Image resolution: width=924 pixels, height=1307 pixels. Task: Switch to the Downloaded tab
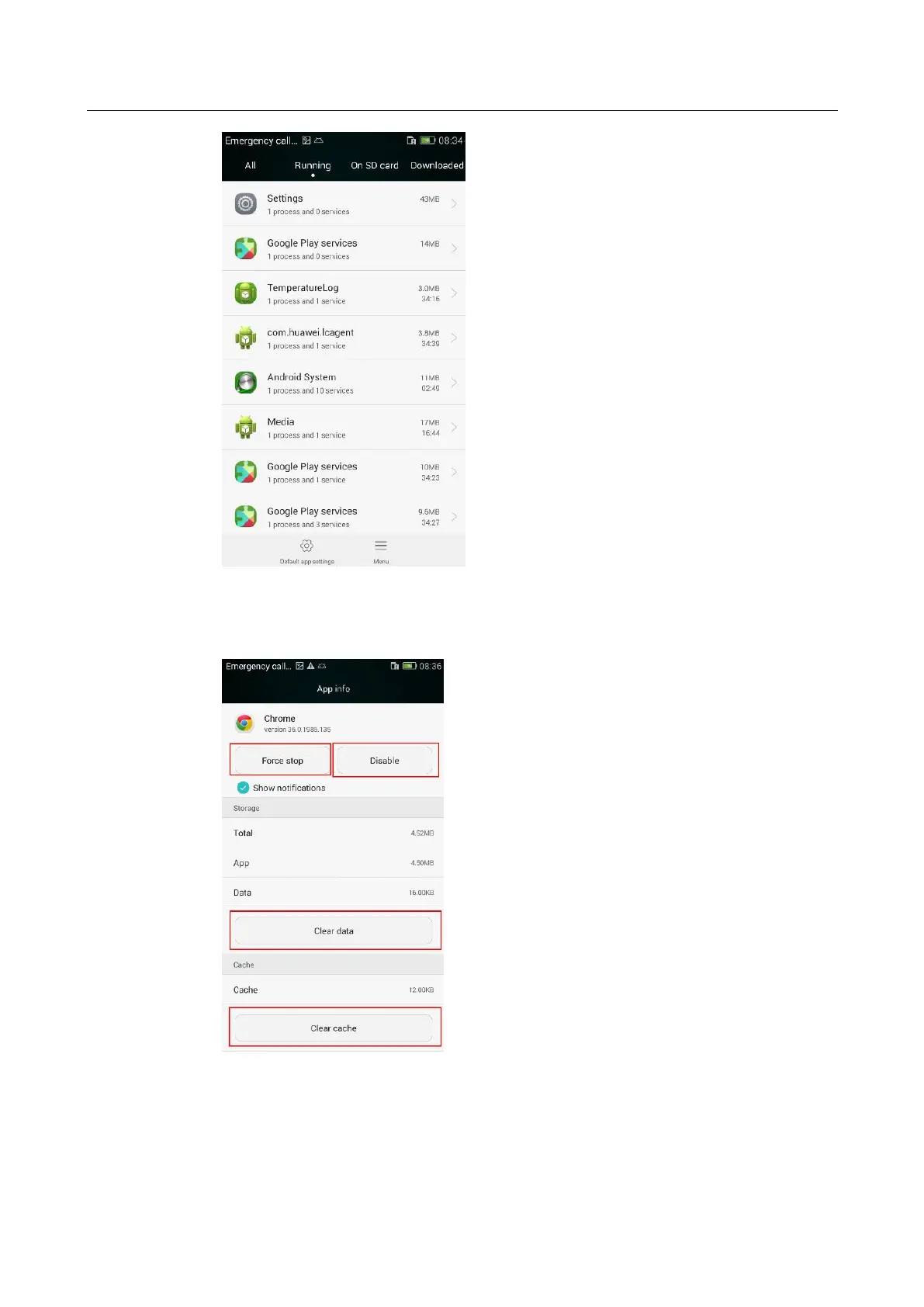437,165
